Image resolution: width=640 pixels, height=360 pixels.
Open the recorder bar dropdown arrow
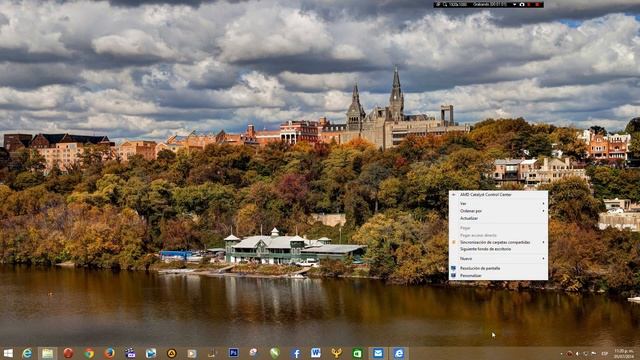coord(514,4)
